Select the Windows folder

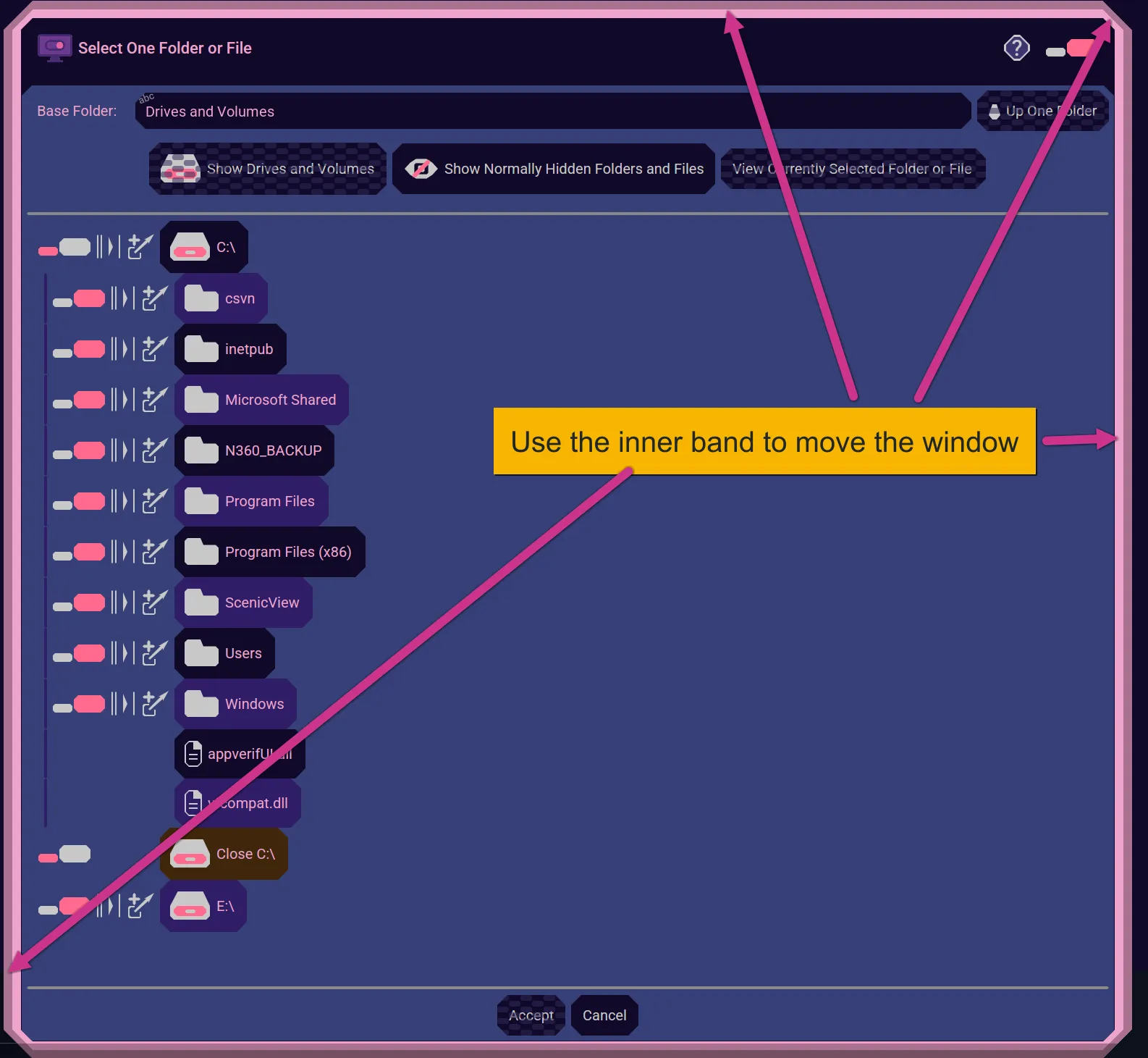(235, 704)
